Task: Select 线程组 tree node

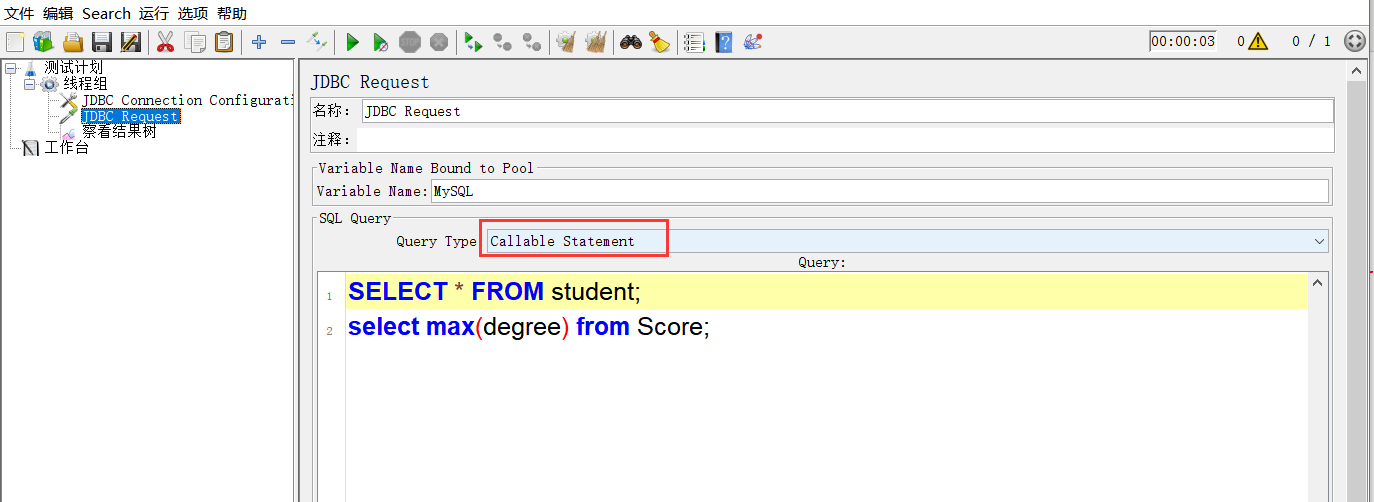Action: (x=85, y=83)
